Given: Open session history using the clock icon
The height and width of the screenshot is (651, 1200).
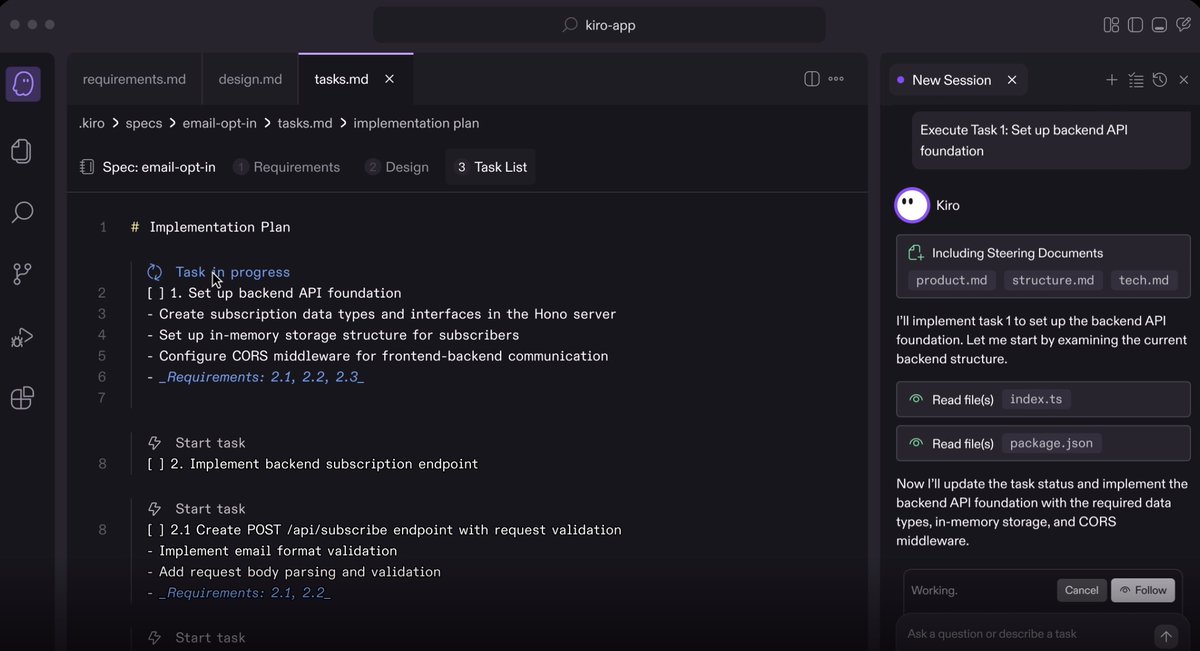Looking at the screenshot, I should click(1159, 79).
